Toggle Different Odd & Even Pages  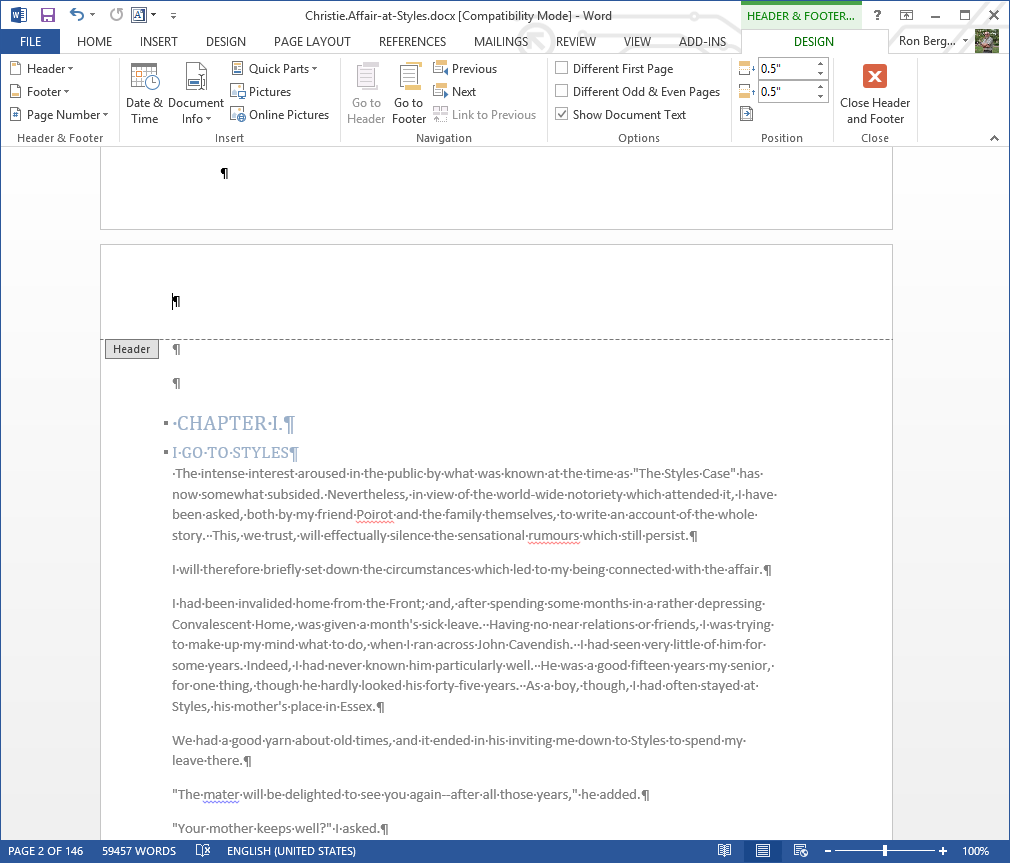tap(562, 92)
